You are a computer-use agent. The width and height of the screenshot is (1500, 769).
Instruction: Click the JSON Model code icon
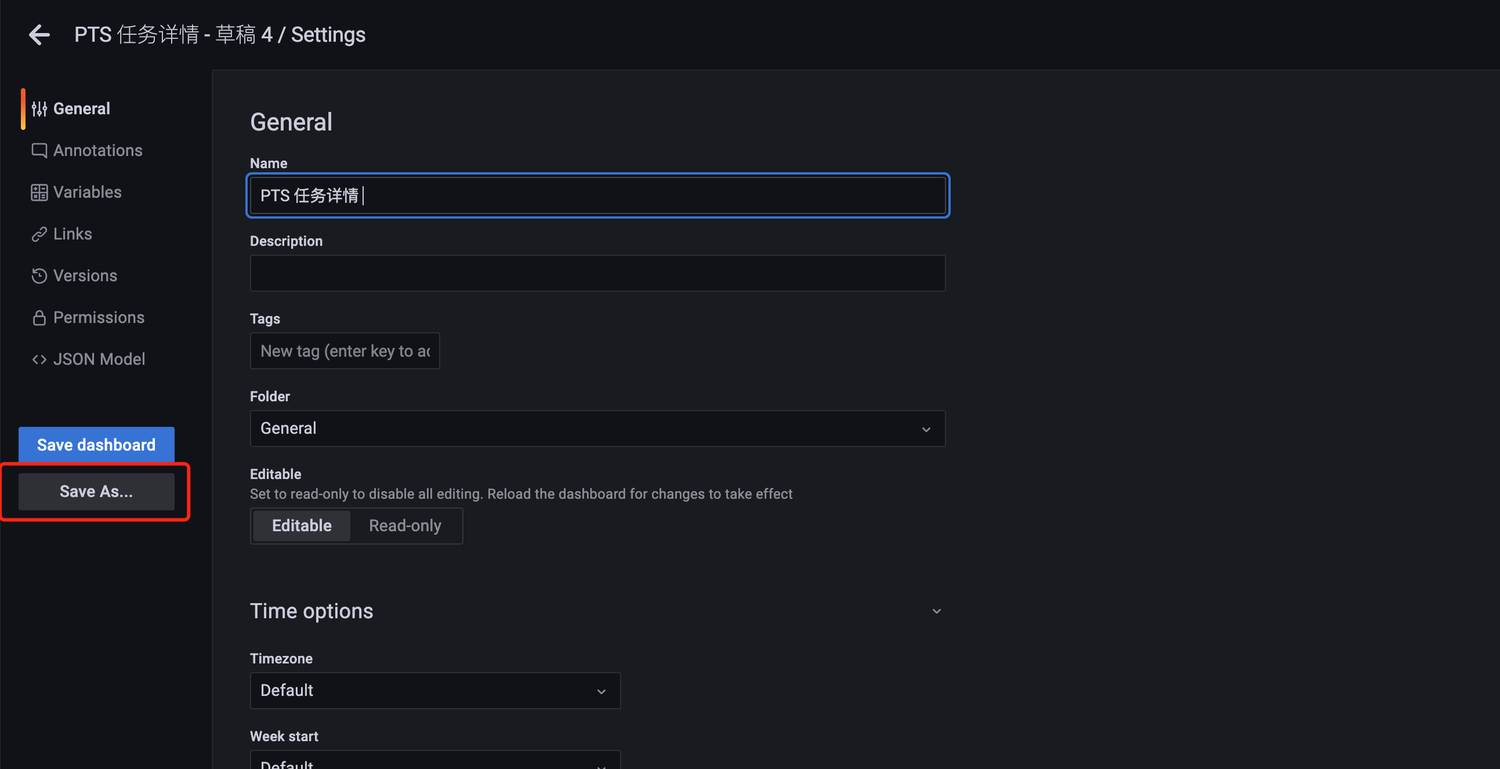pyautogui.click(x=39, y=359)
